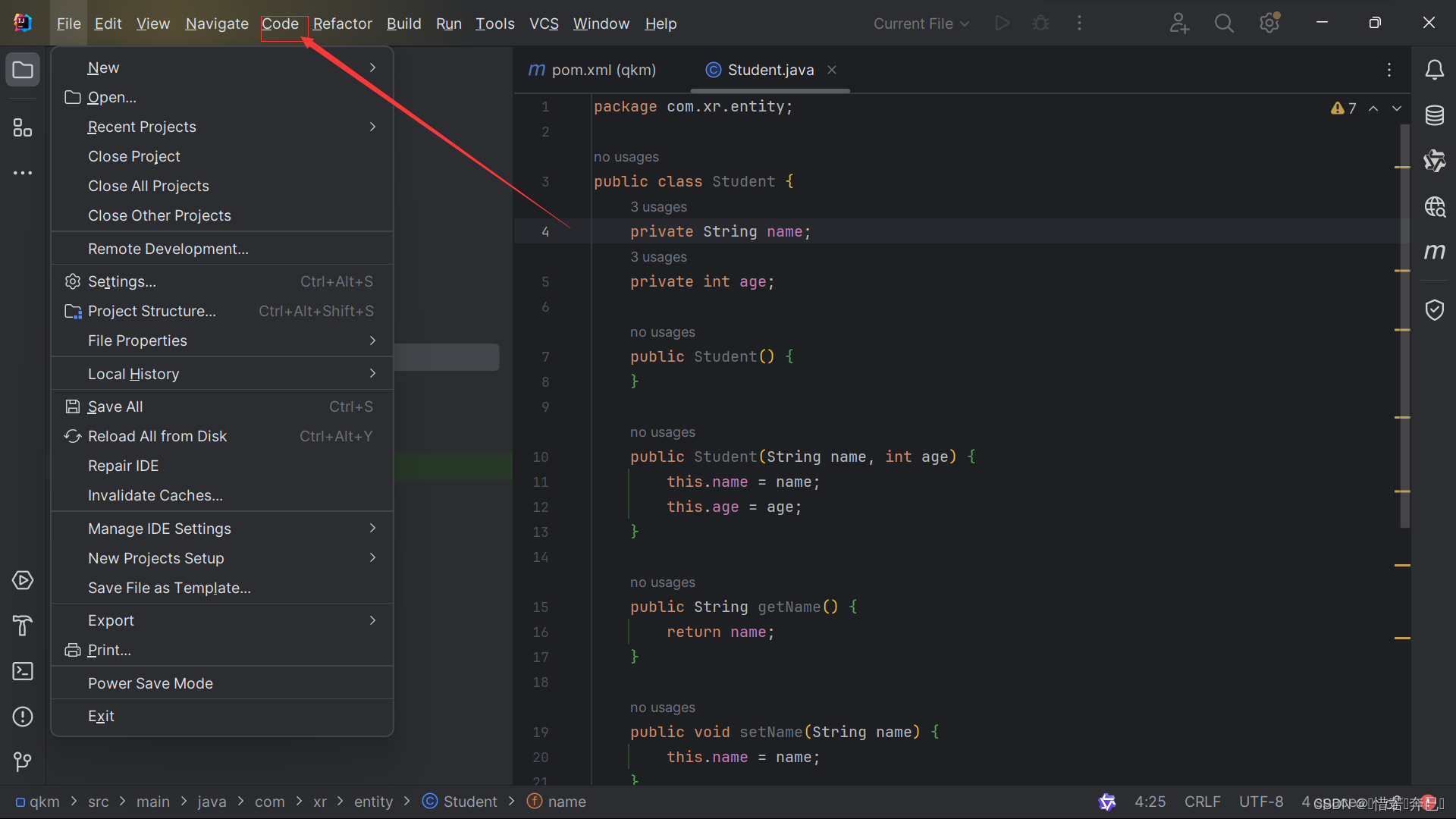The width and height of the screenshot is (1456, 819).
Task: Open the Build menu
Action: [403, 24]
